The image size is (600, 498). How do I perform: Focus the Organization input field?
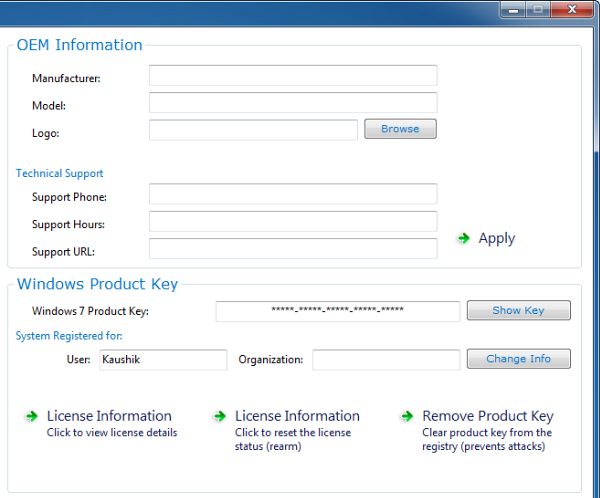coord(386,360)
